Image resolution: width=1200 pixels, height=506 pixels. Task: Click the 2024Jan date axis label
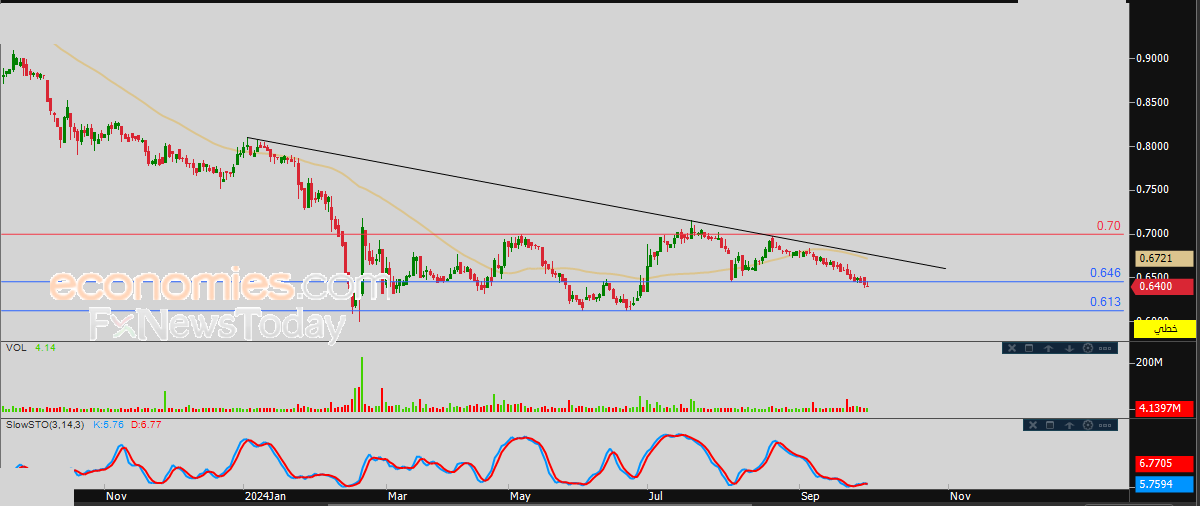pos(265,495)
